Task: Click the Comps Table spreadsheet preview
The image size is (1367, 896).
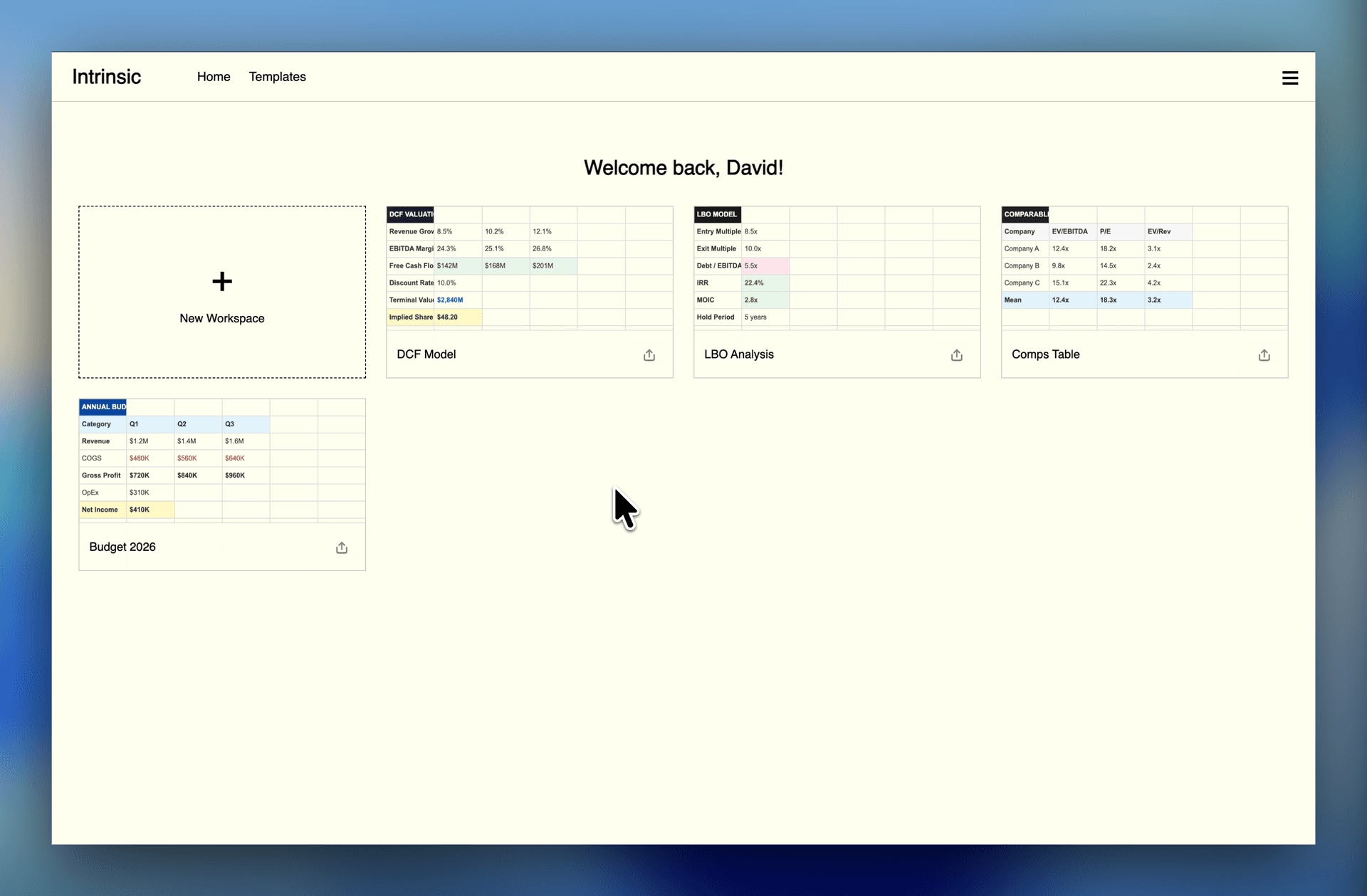Action: [x=1144, y=265]
